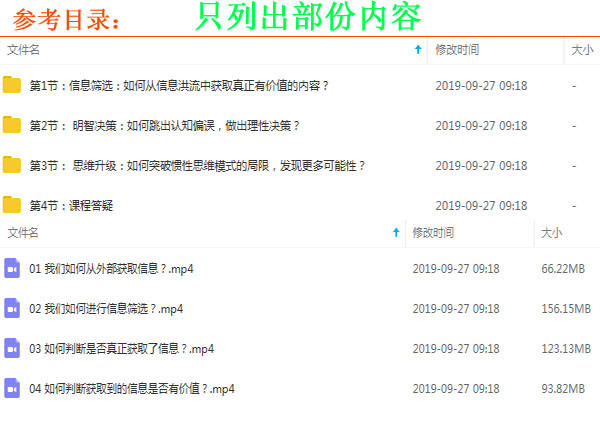The height and width of the screenshot is (425, 600).
Task: Click the folder icon for 第2节 明智决策
Action: pyautogui.click(x=12, y=125)
